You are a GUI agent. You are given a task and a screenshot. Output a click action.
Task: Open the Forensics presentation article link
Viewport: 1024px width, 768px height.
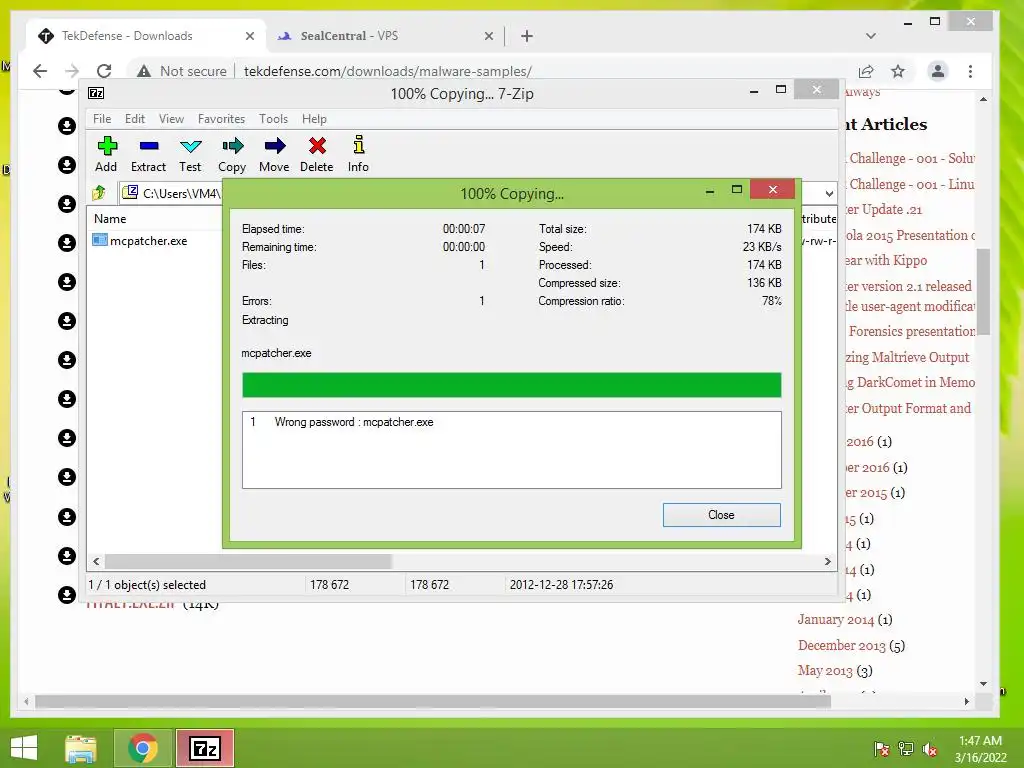912,331
